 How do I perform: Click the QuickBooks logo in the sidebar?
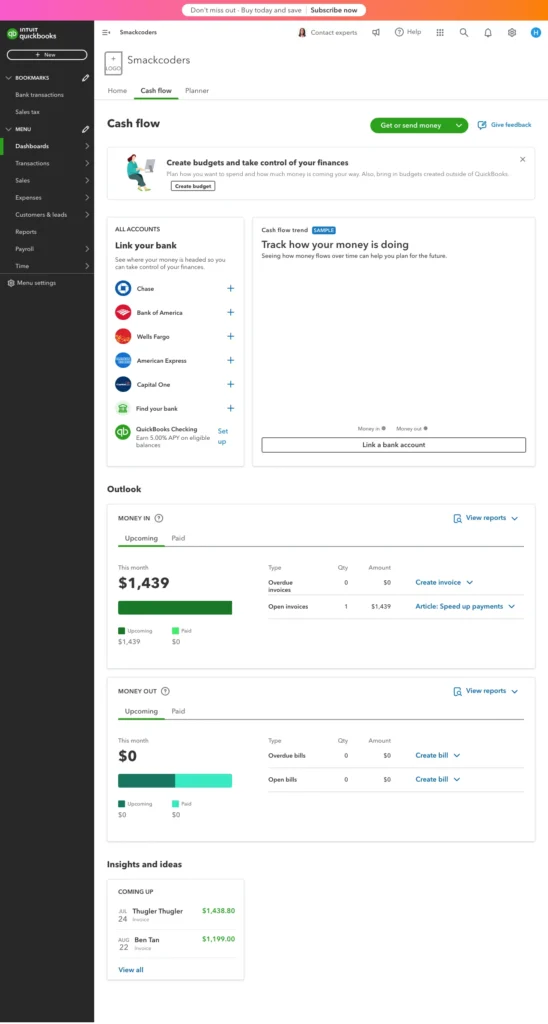[x=31, y=34]
